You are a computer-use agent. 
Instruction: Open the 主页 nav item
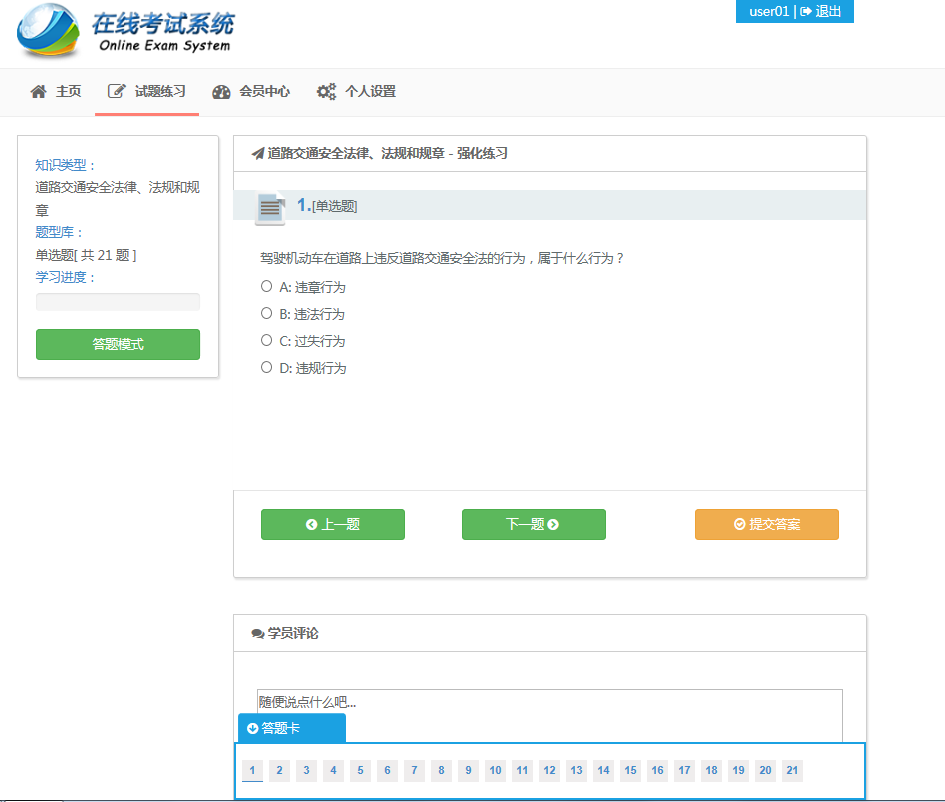(56, 92)
